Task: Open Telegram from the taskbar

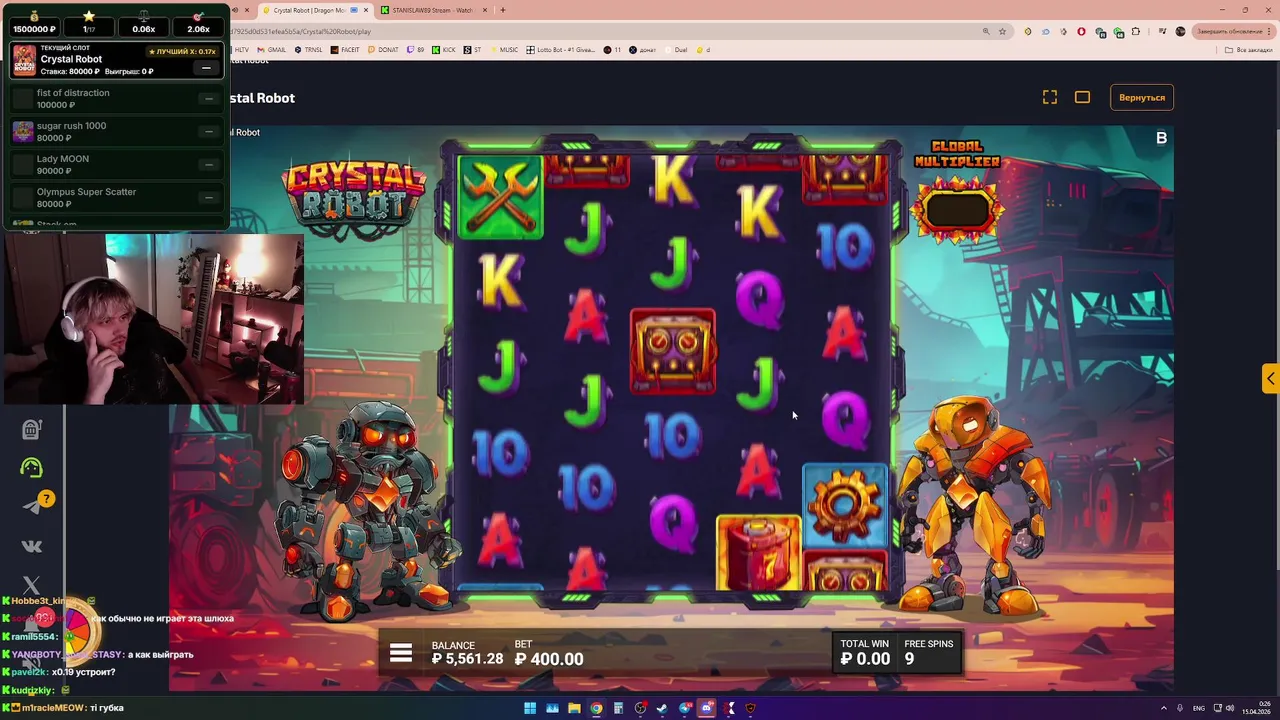Action: click(684, 709)
